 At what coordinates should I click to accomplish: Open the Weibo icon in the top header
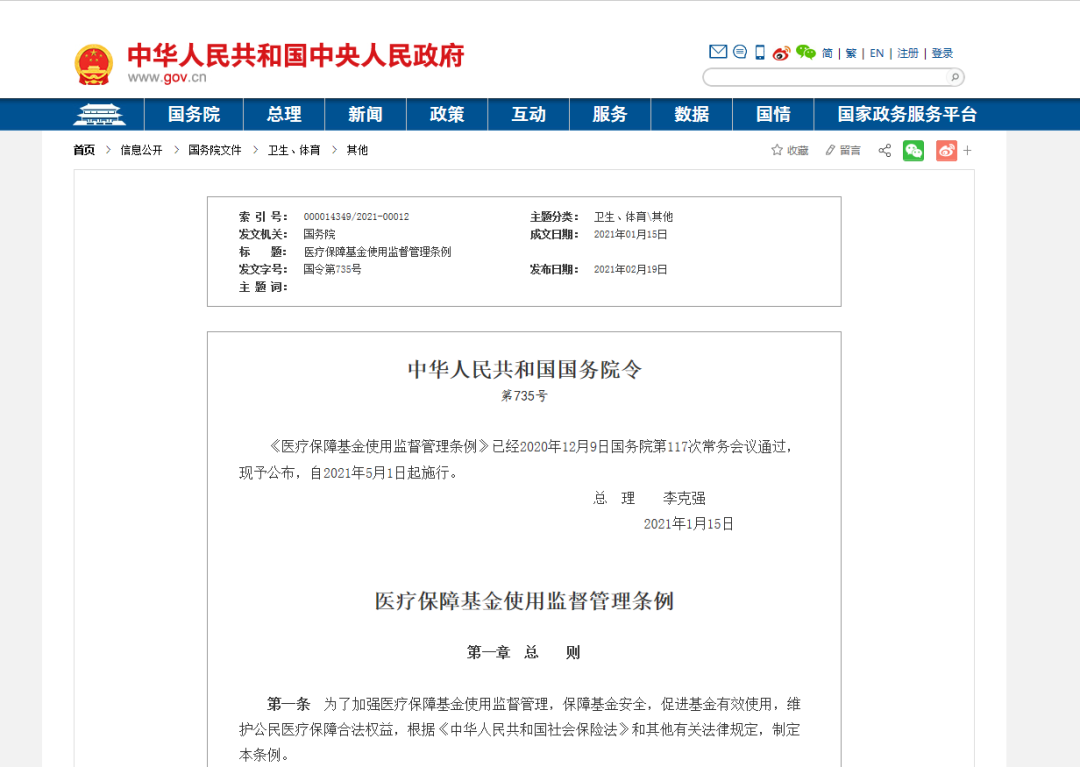click(781, 52)
